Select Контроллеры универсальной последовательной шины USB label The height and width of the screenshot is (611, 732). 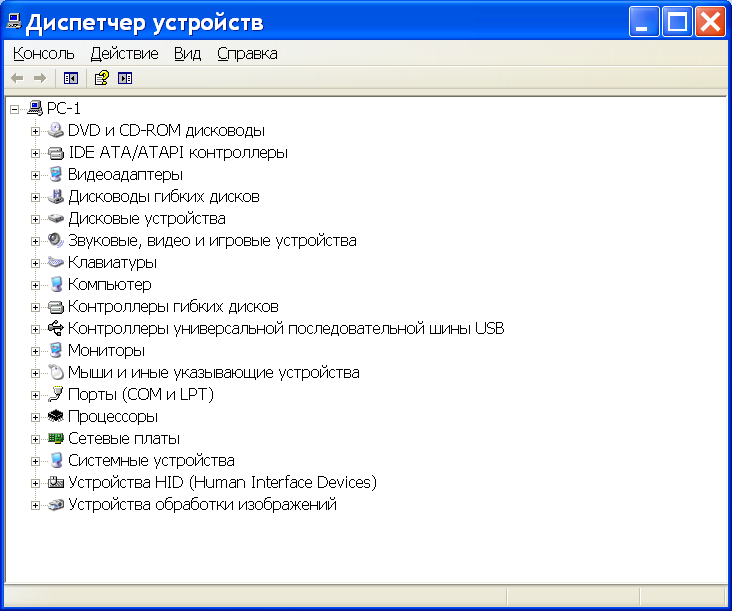(286, 329)
